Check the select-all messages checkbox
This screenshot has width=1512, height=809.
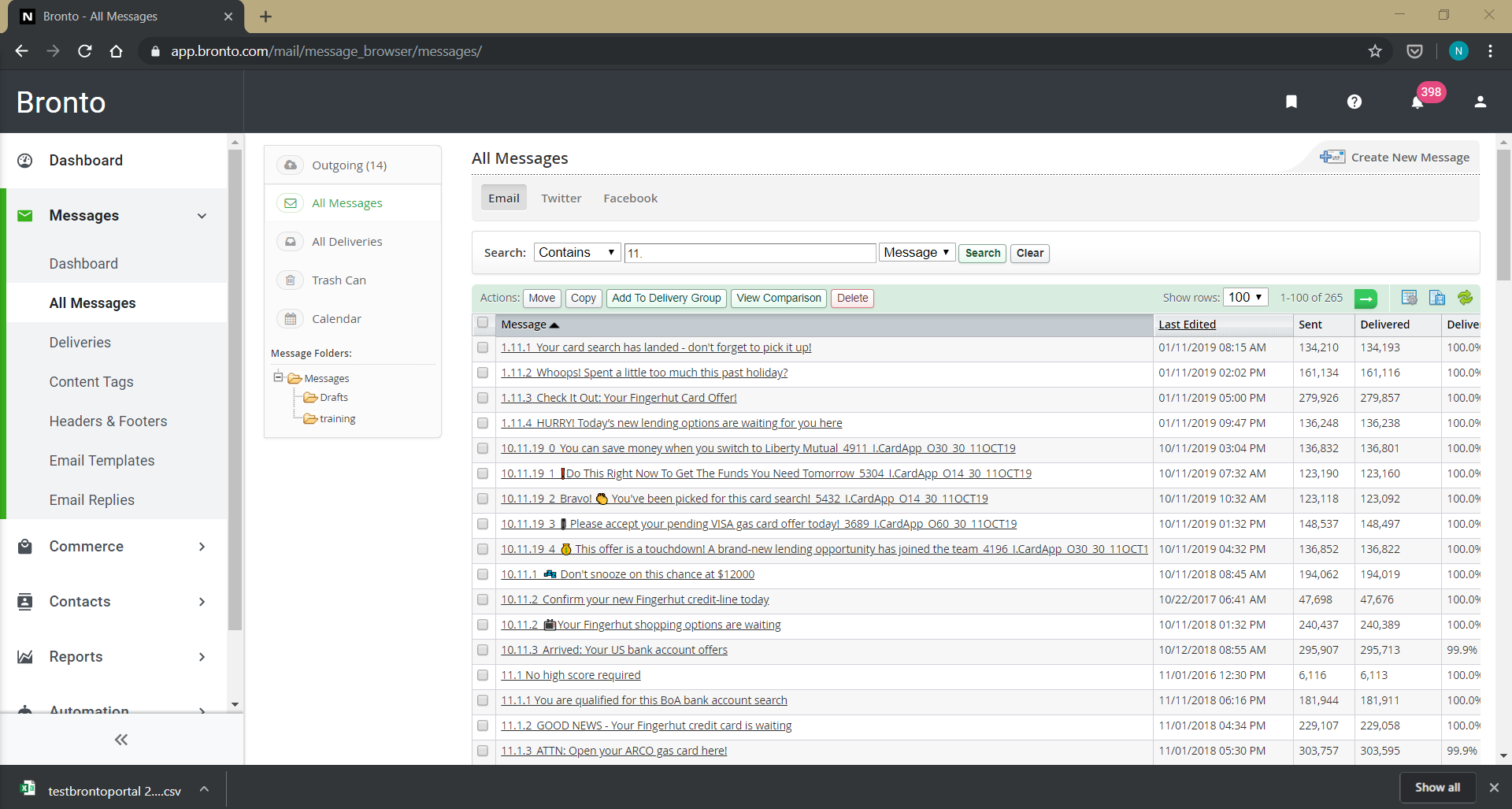coord(483,323)
